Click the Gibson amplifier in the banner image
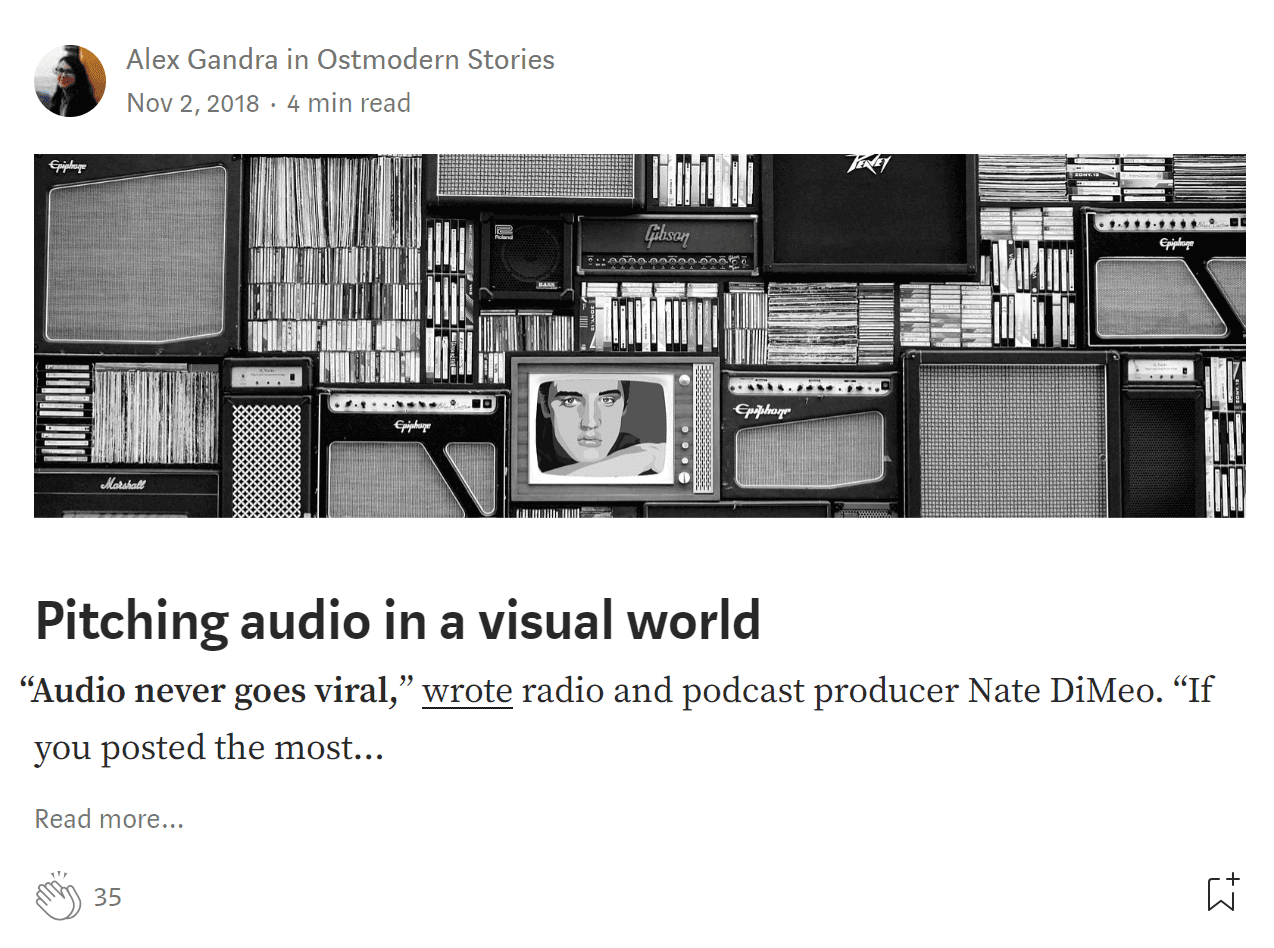 668,243
